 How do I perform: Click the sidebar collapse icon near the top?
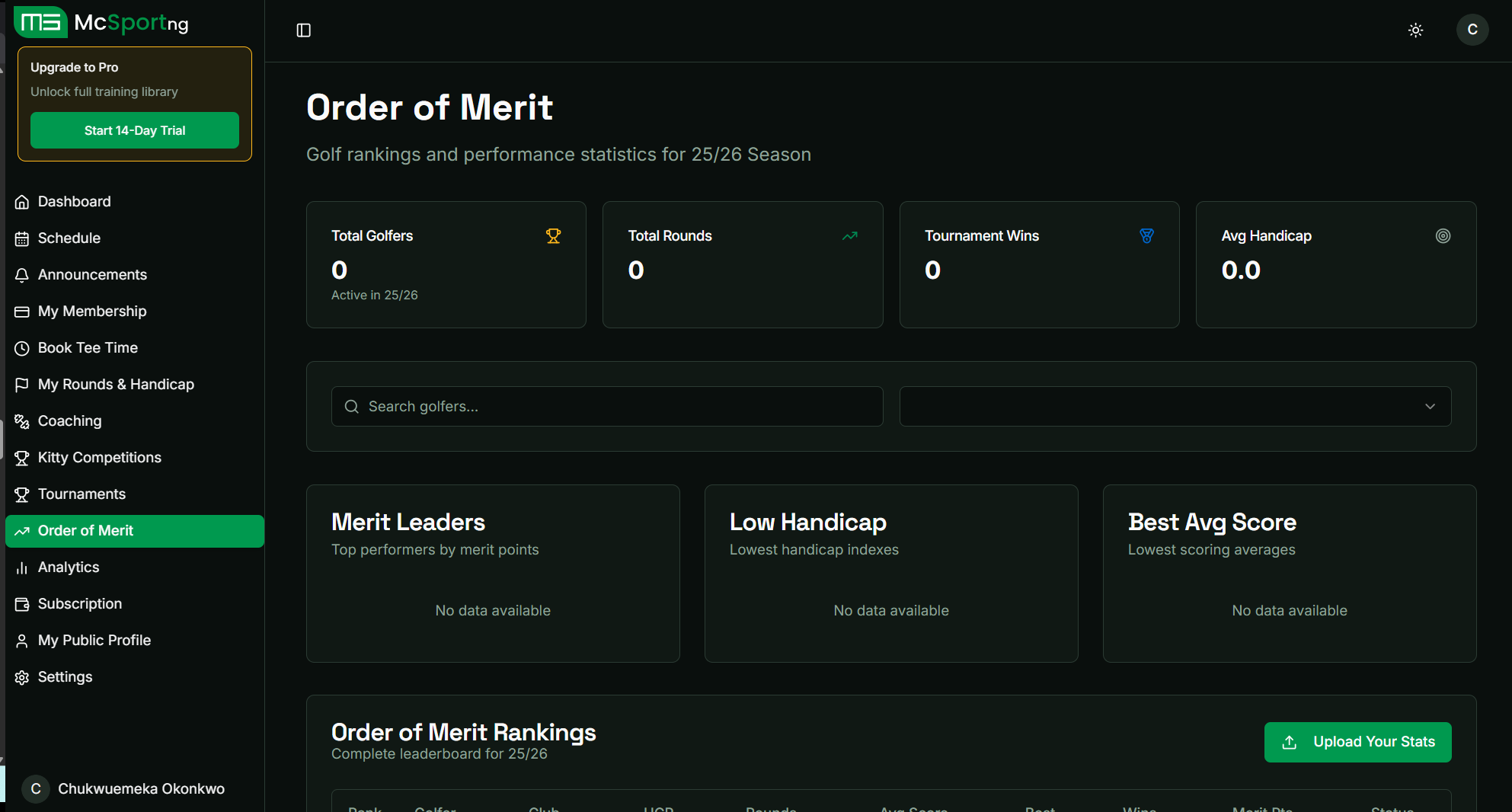(303, 30)
